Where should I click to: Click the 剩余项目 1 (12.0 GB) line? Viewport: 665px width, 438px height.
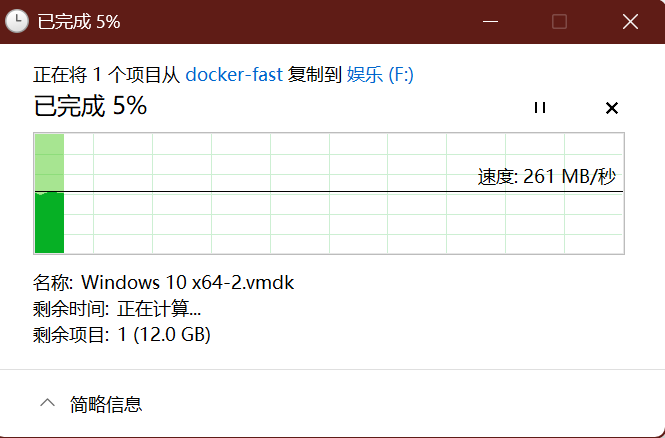click(x=122, y=334)
